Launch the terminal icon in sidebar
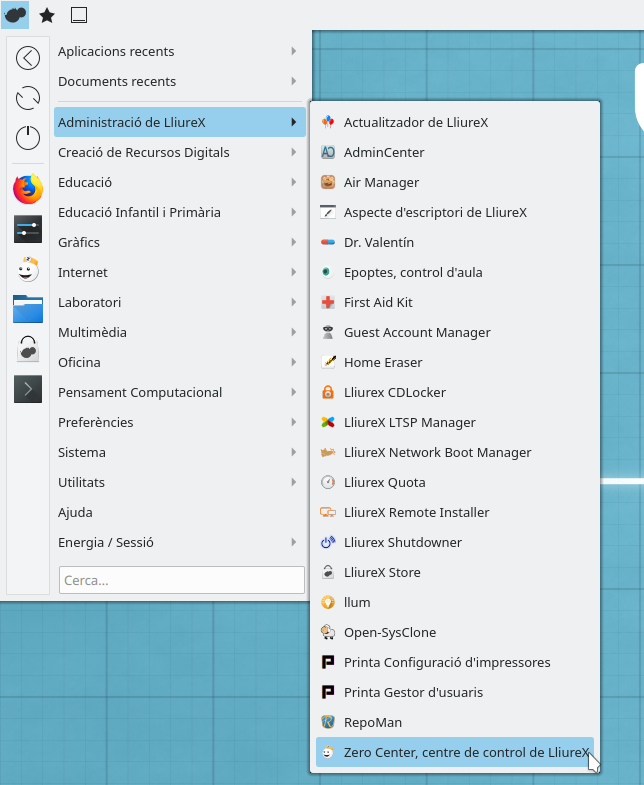 coord(28,388)
